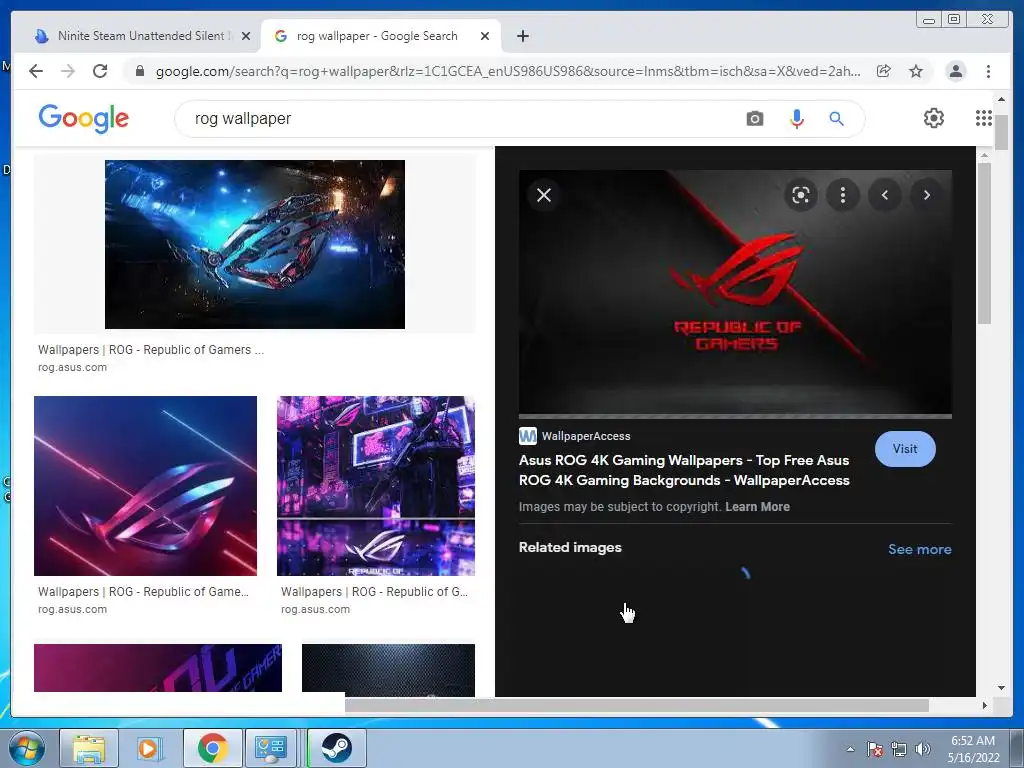The image size is (1024, 768).
Task: Open the purple cyberpunk city ROG thumbnail
Action: [376, 486]
